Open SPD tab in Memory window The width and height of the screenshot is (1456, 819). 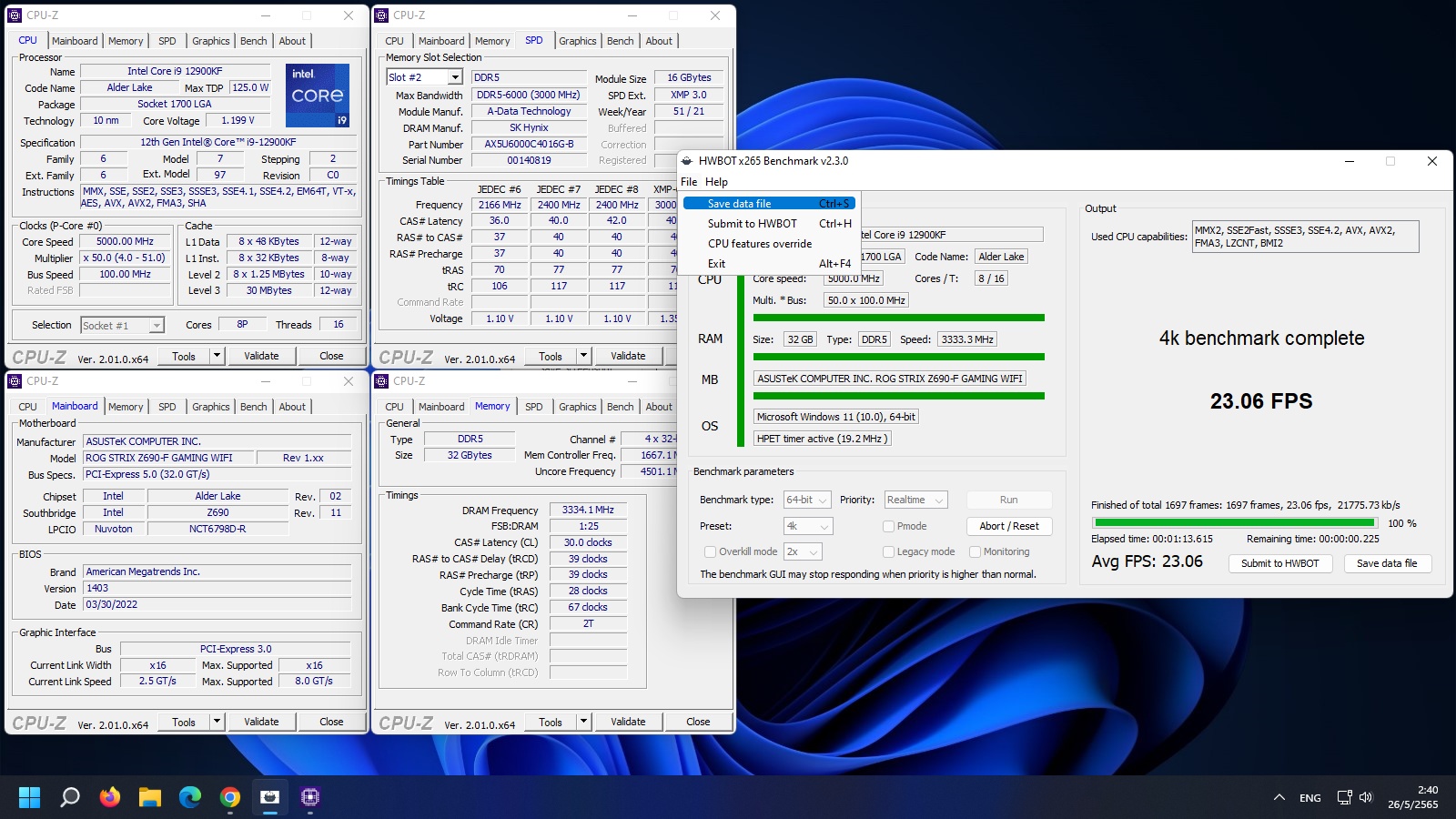pos(533,407)
